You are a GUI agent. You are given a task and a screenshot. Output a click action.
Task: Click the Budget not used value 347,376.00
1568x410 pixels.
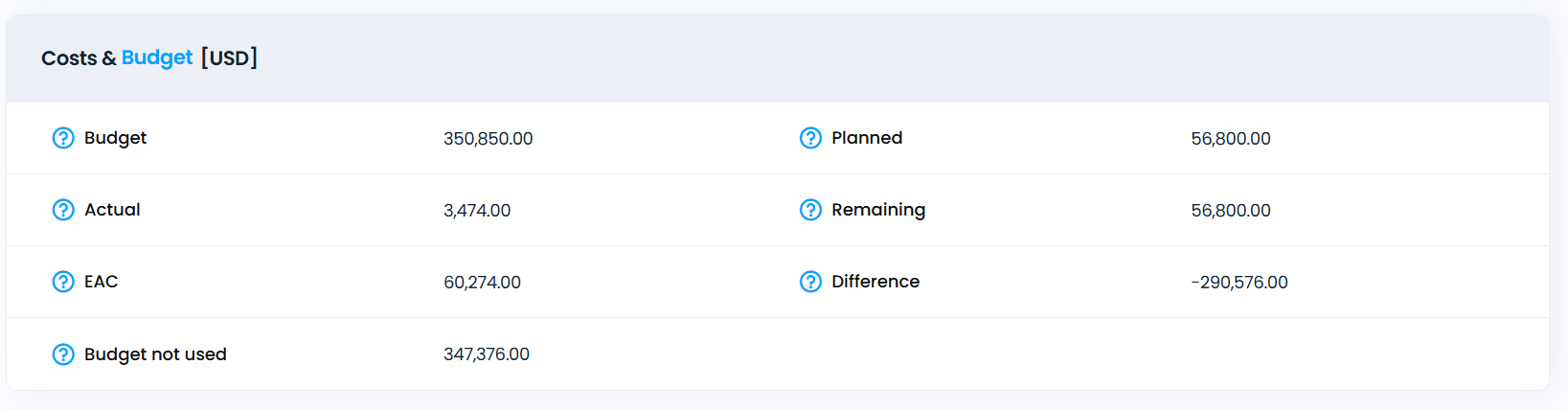click(487, 354)
